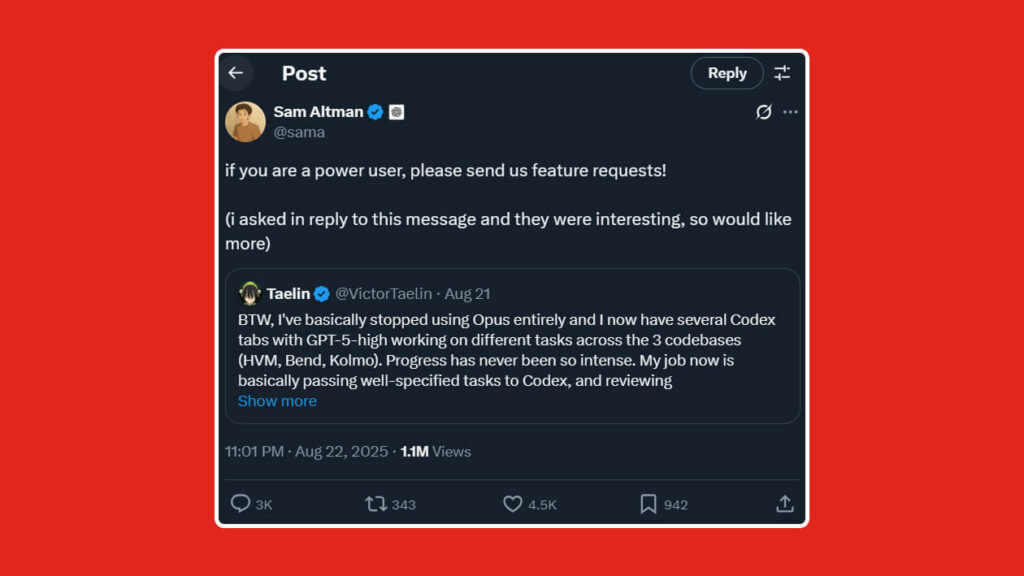Visit the @sama profile handle

coord(300,131)
